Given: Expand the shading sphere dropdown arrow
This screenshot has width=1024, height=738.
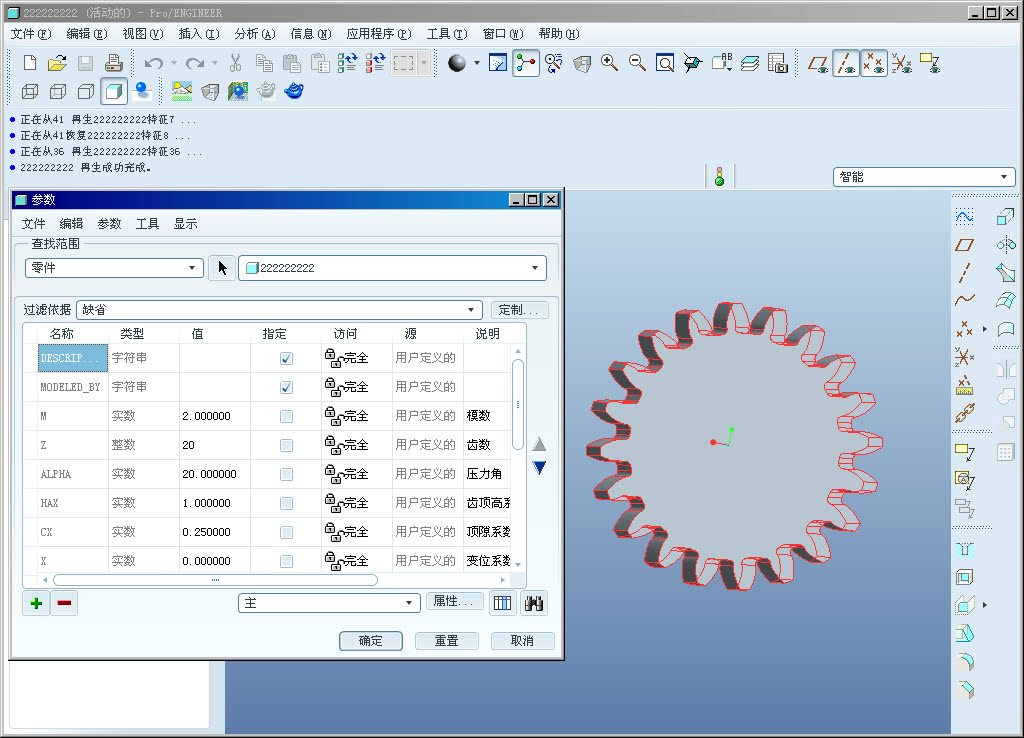Looking at the screenshot, I should point(477,63).
